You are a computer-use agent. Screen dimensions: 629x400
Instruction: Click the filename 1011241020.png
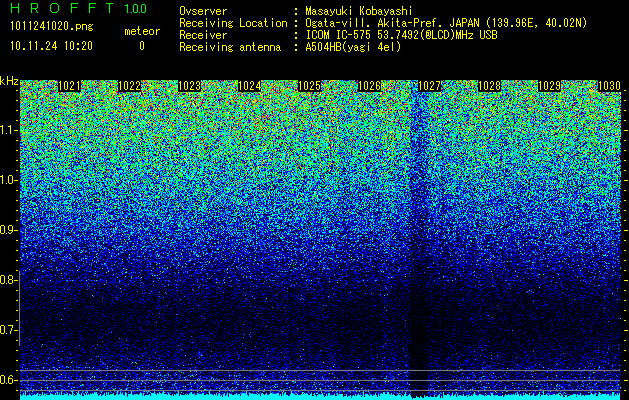tap(52, 27)
